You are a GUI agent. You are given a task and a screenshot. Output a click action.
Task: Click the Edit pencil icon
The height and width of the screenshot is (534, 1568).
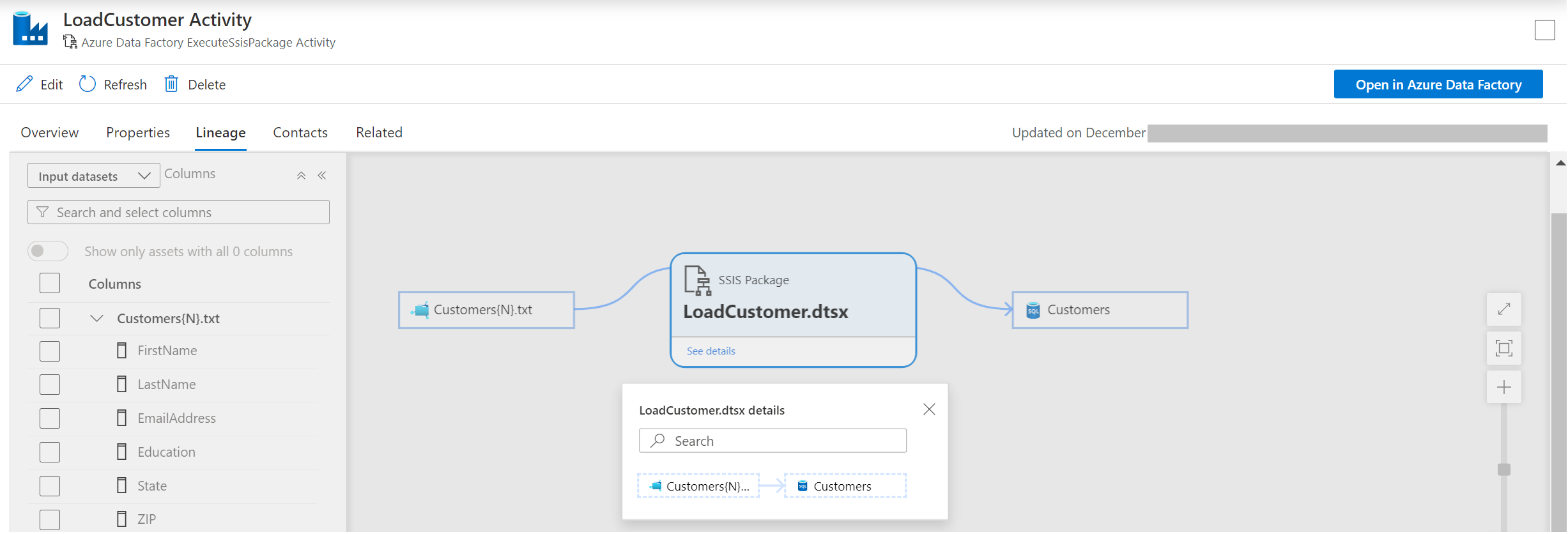(x=24, y=84)
